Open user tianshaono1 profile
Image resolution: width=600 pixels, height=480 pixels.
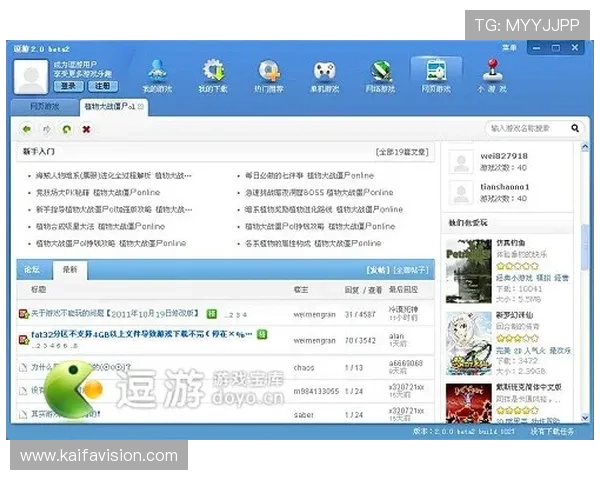[505, 187]
